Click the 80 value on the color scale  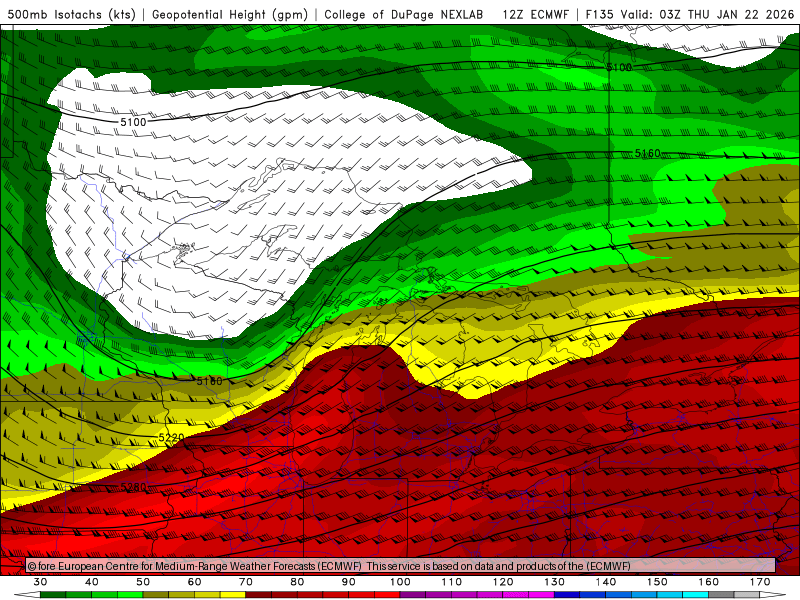[297, 582]
